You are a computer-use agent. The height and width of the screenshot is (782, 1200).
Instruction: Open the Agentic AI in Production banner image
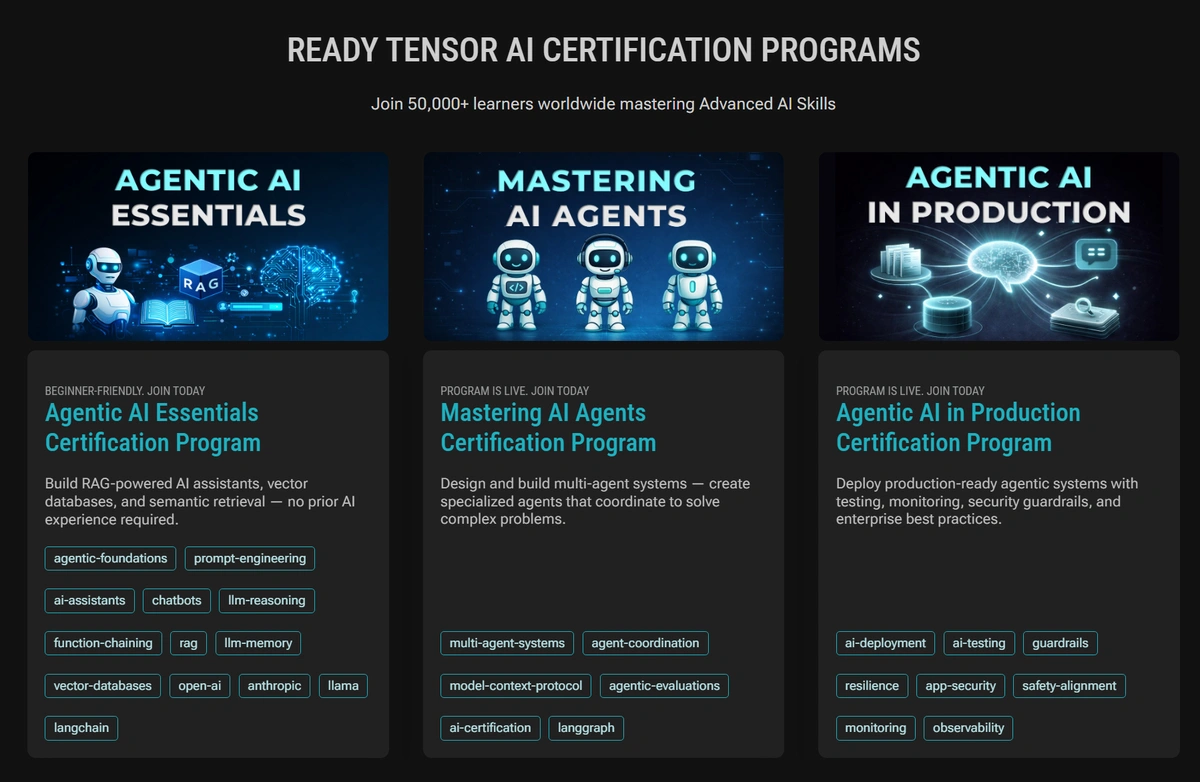[x=999, y=246]
